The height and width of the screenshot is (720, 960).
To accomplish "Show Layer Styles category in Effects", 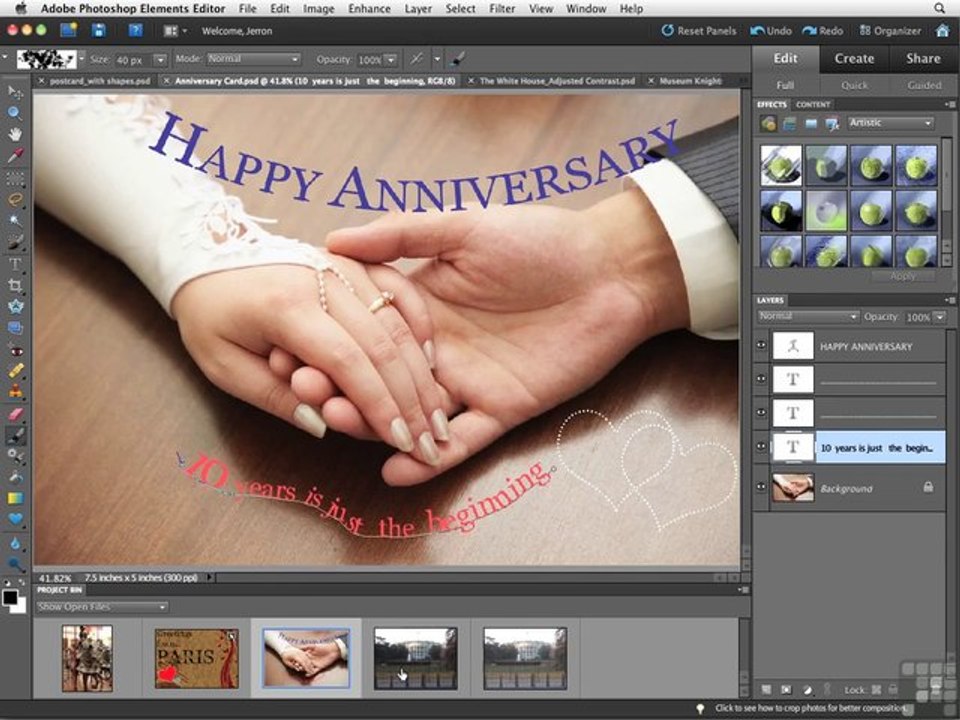I will pyautogui.click(x=789, y=124).
